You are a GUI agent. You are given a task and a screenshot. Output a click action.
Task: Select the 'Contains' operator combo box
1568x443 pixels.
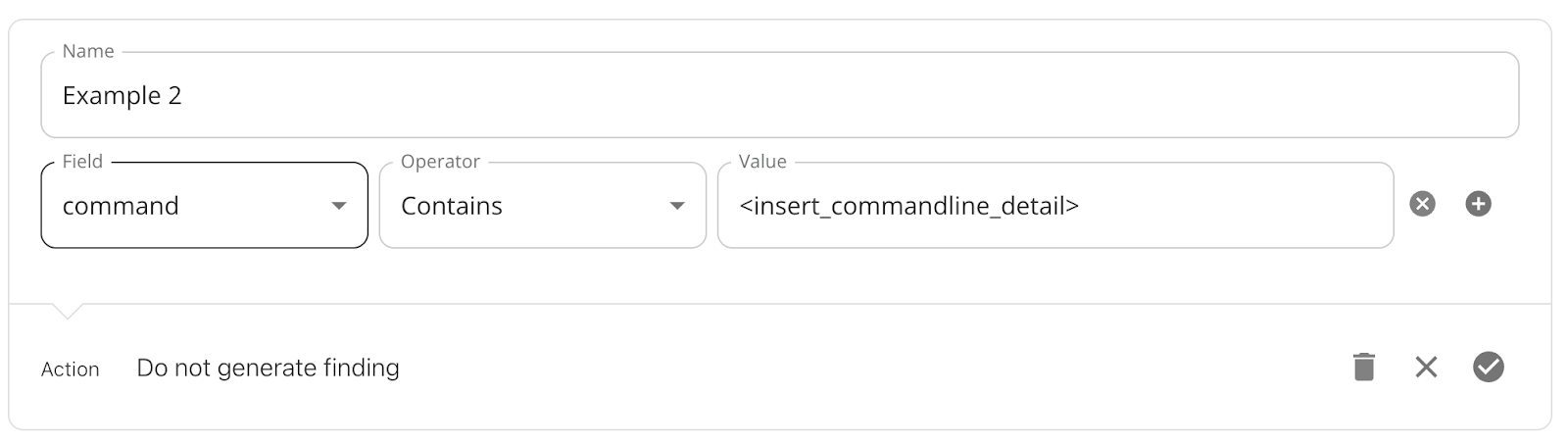543,205
